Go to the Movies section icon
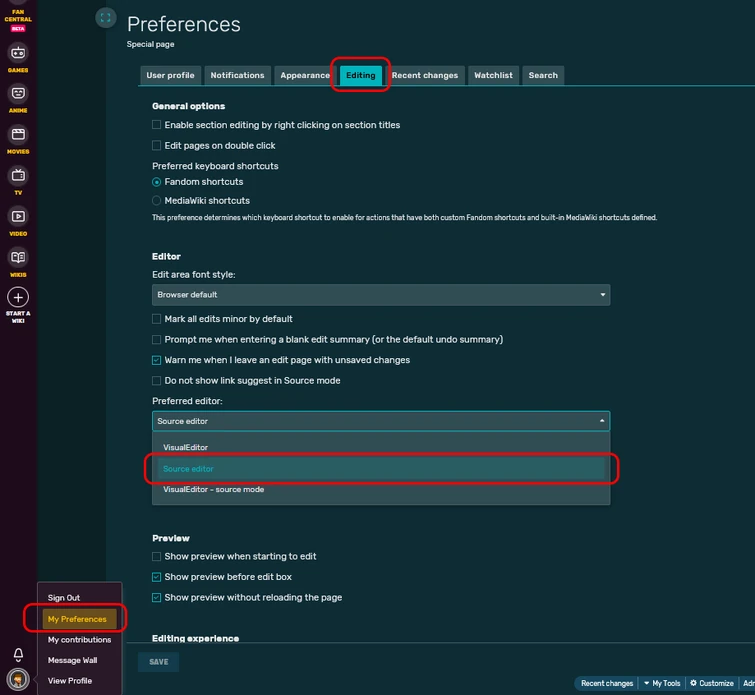Viewport: 755px width, 695px height. (x=18, y=135)
